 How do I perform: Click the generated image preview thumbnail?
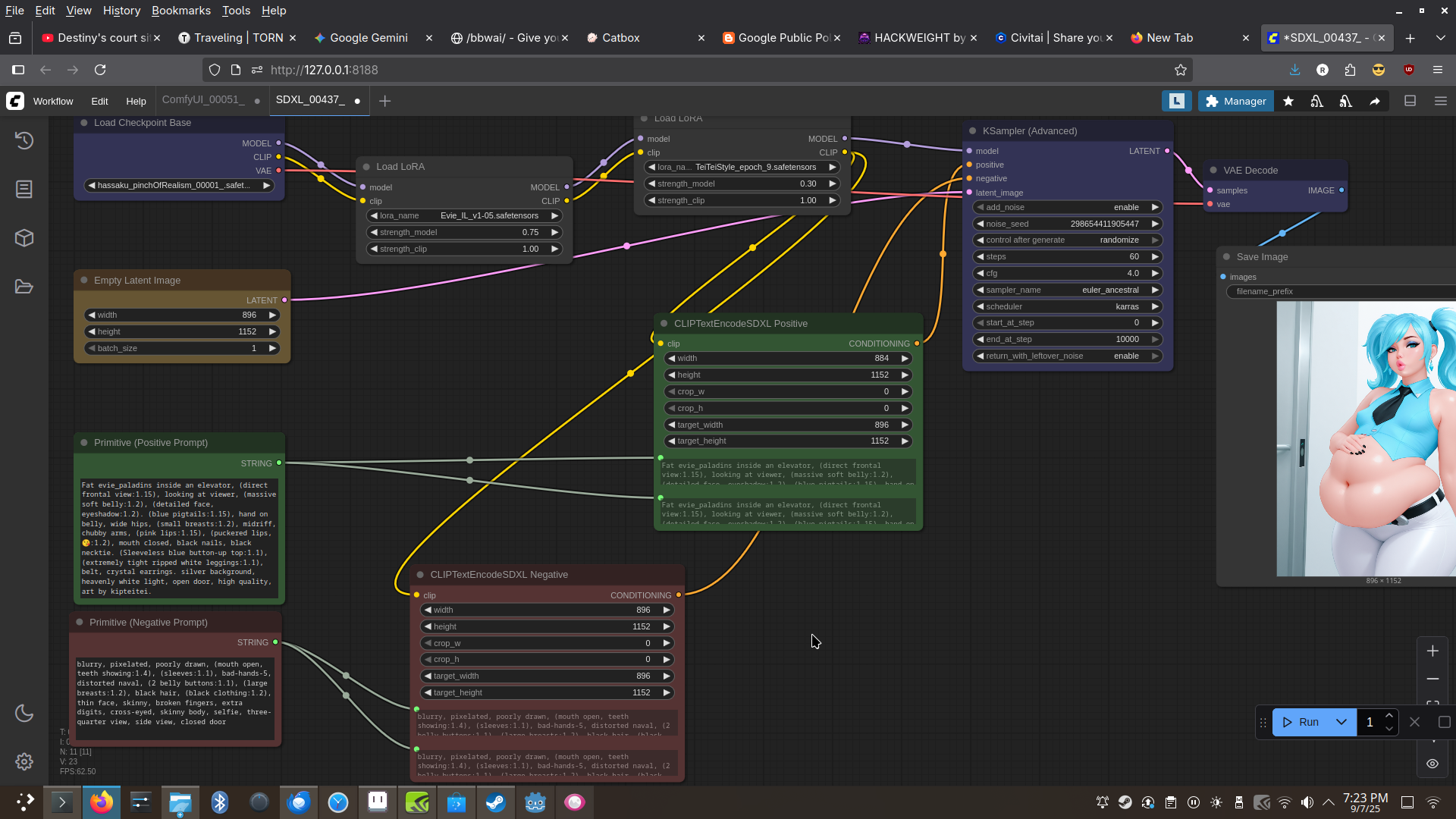click(1365, 438)
